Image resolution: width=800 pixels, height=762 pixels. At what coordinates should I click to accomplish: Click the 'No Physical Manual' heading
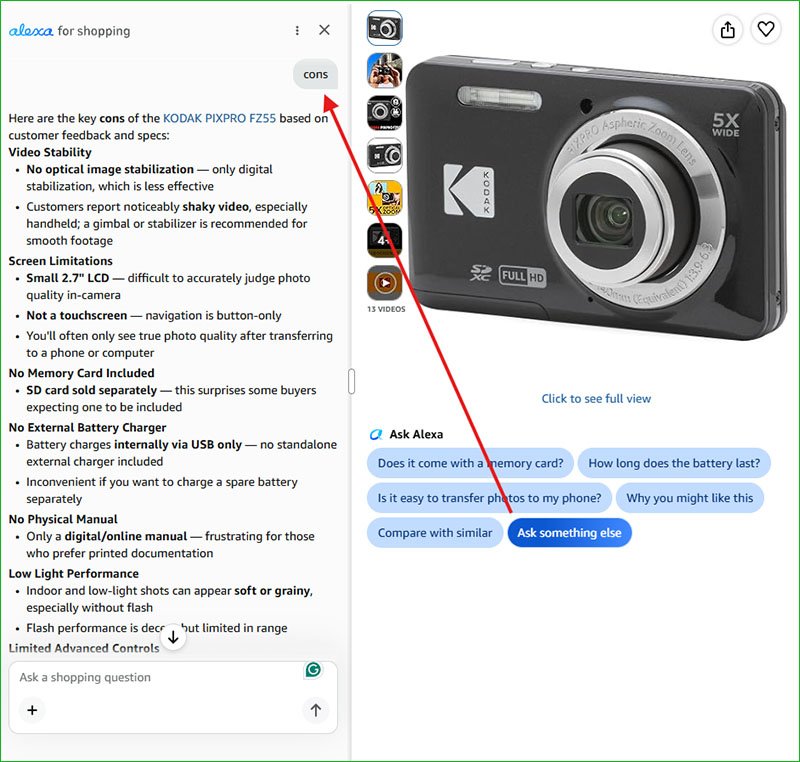click(63, 519)
